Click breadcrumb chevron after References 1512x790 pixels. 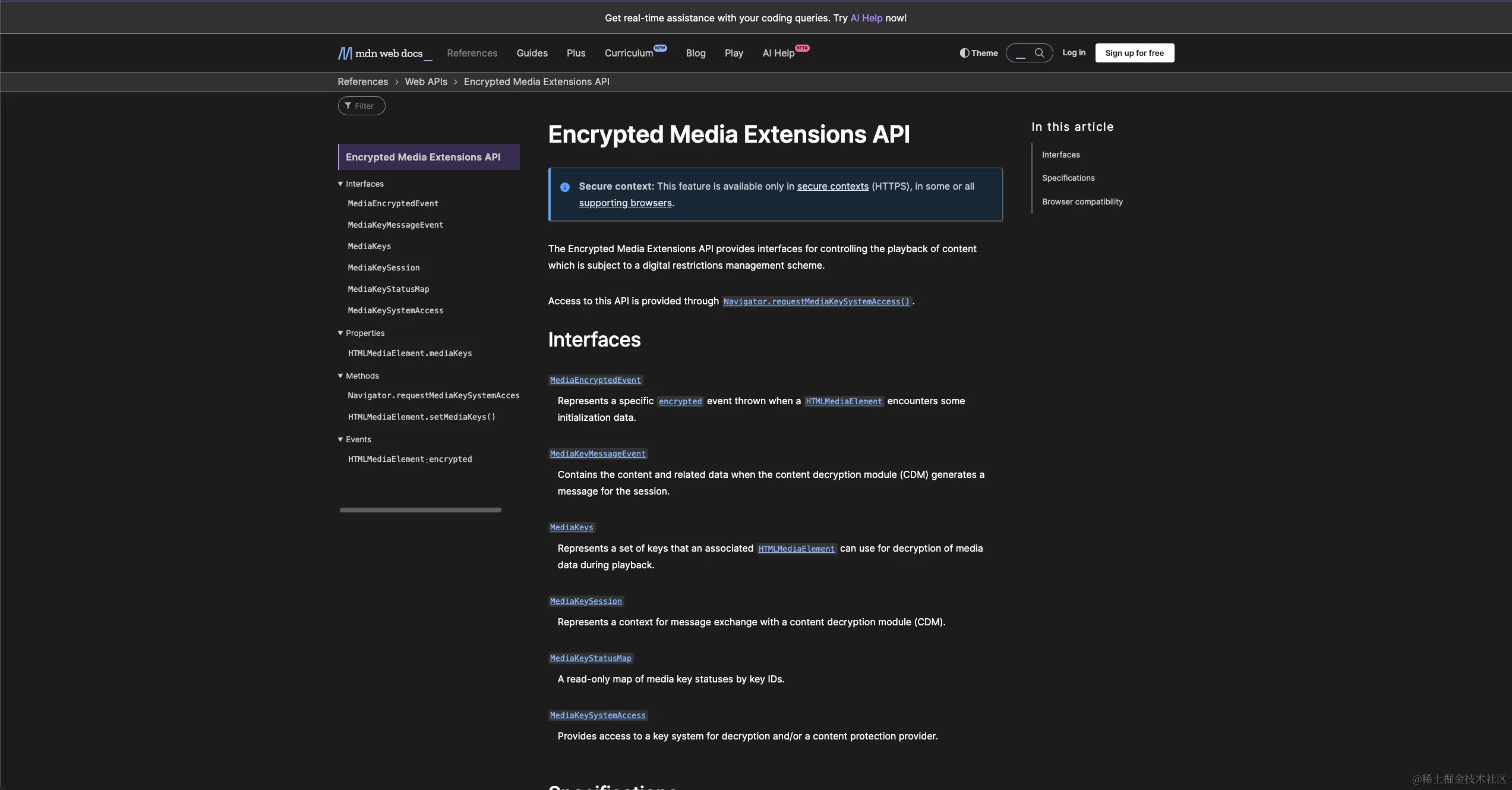point(396,82)
